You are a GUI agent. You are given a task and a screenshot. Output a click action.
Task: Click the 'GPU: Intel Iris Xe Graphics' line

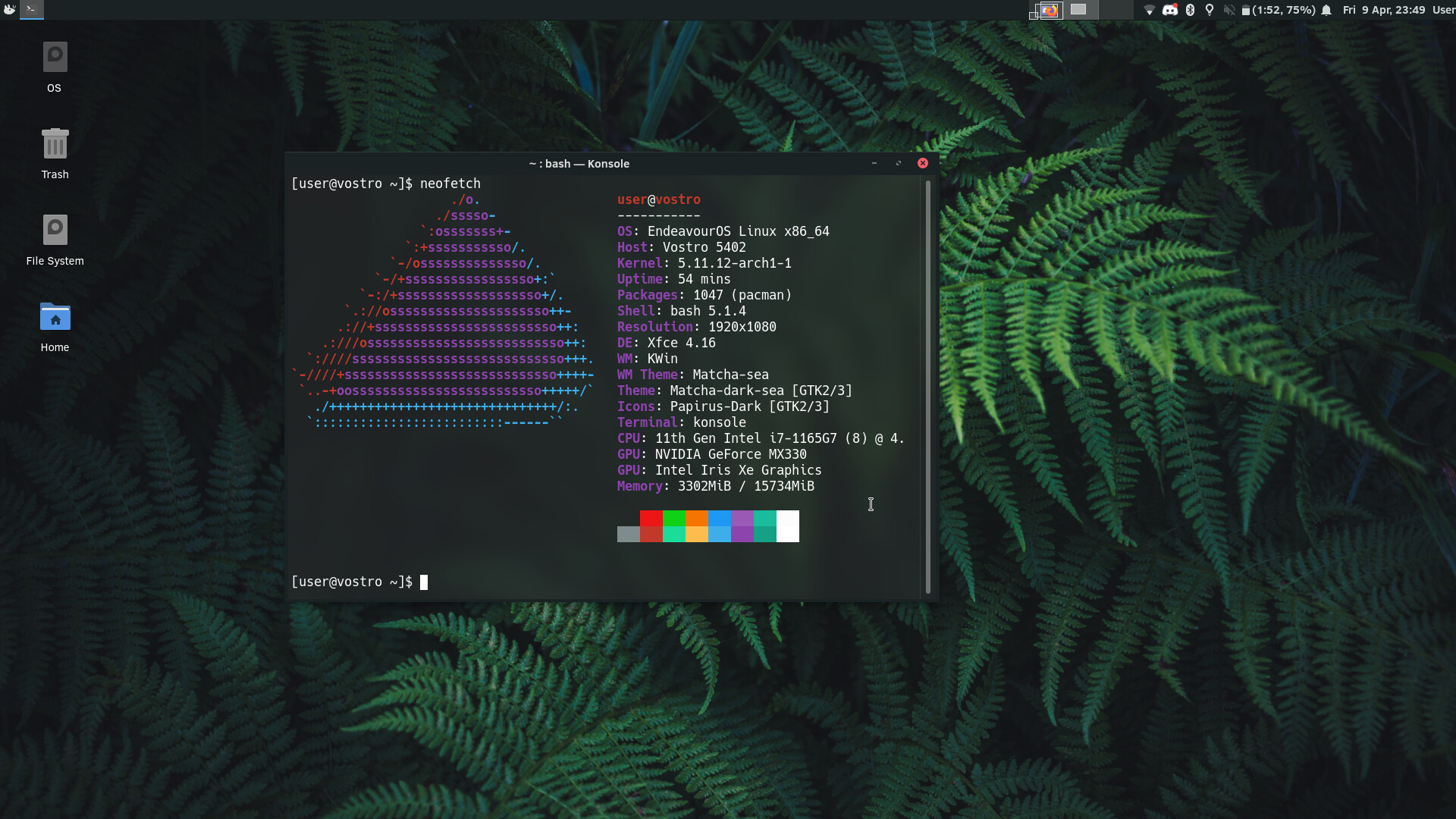[x=720, y=470]
